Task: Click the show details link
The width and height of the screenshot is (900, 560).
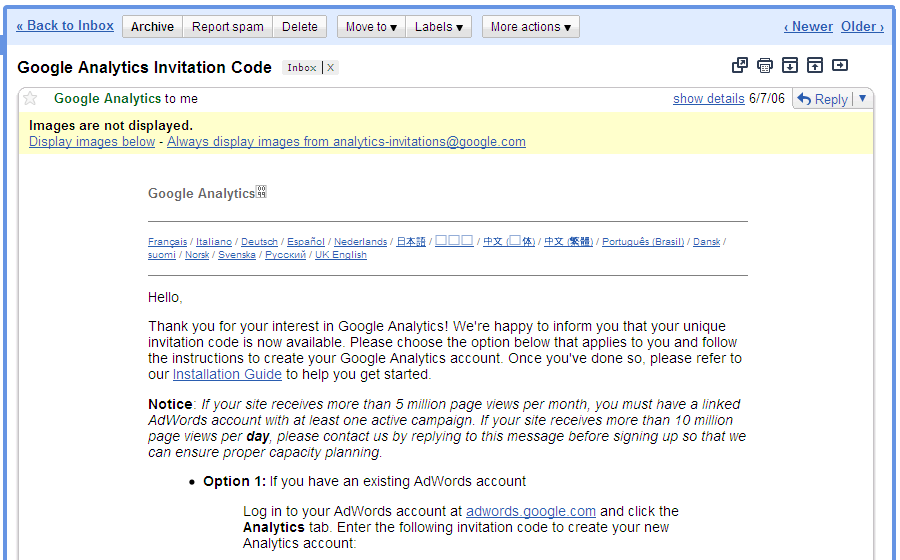Action: tap(708, 99)
